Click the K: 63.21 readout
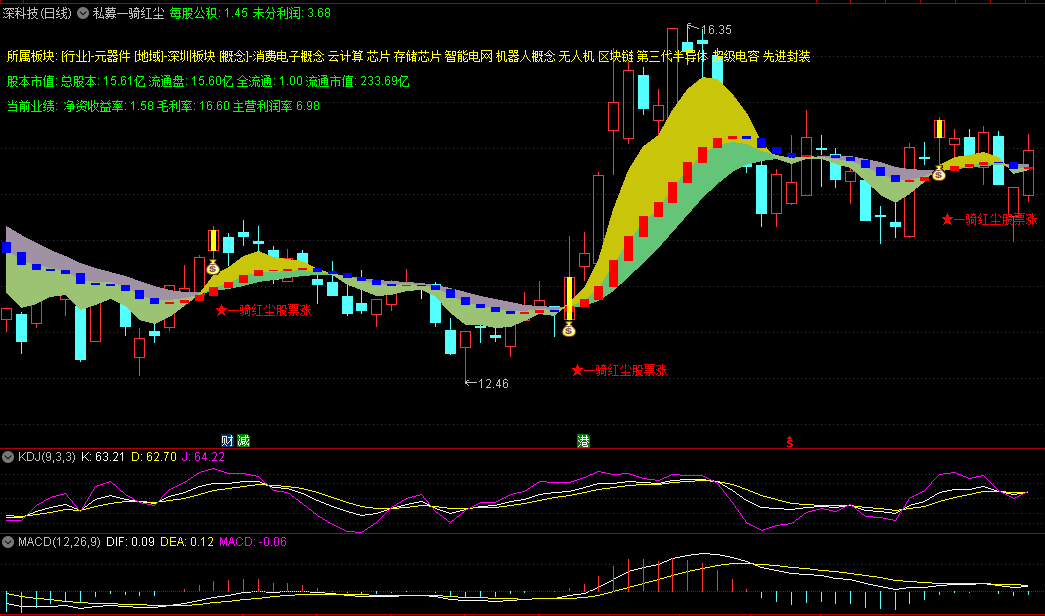The image size is (1045, 616). tap(103, 457)
